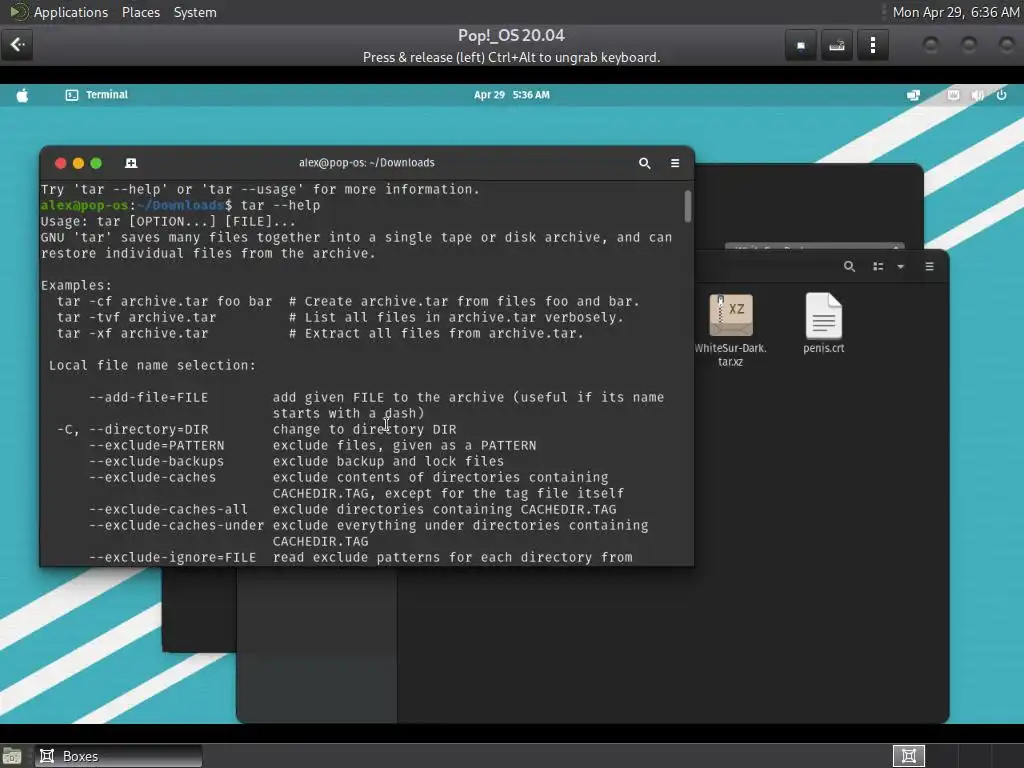Click 'change to directory DIR' description

point(364,429)
